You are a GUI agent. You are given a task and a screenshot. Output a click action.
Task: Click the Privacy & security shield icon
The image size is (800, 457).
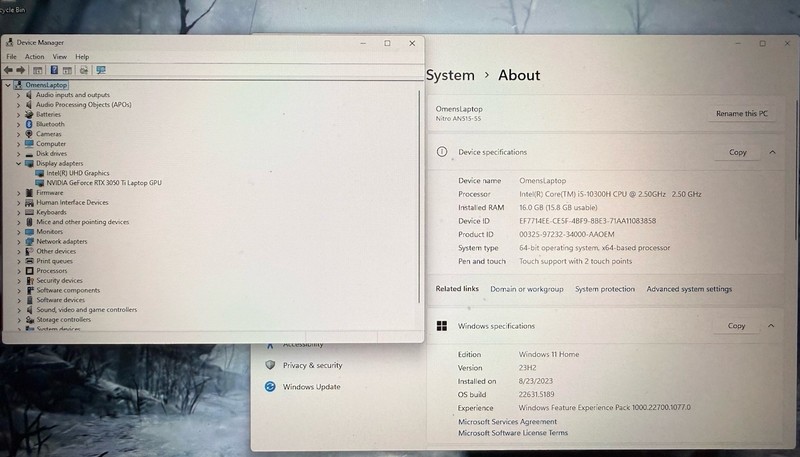click(x=270, y=365)
